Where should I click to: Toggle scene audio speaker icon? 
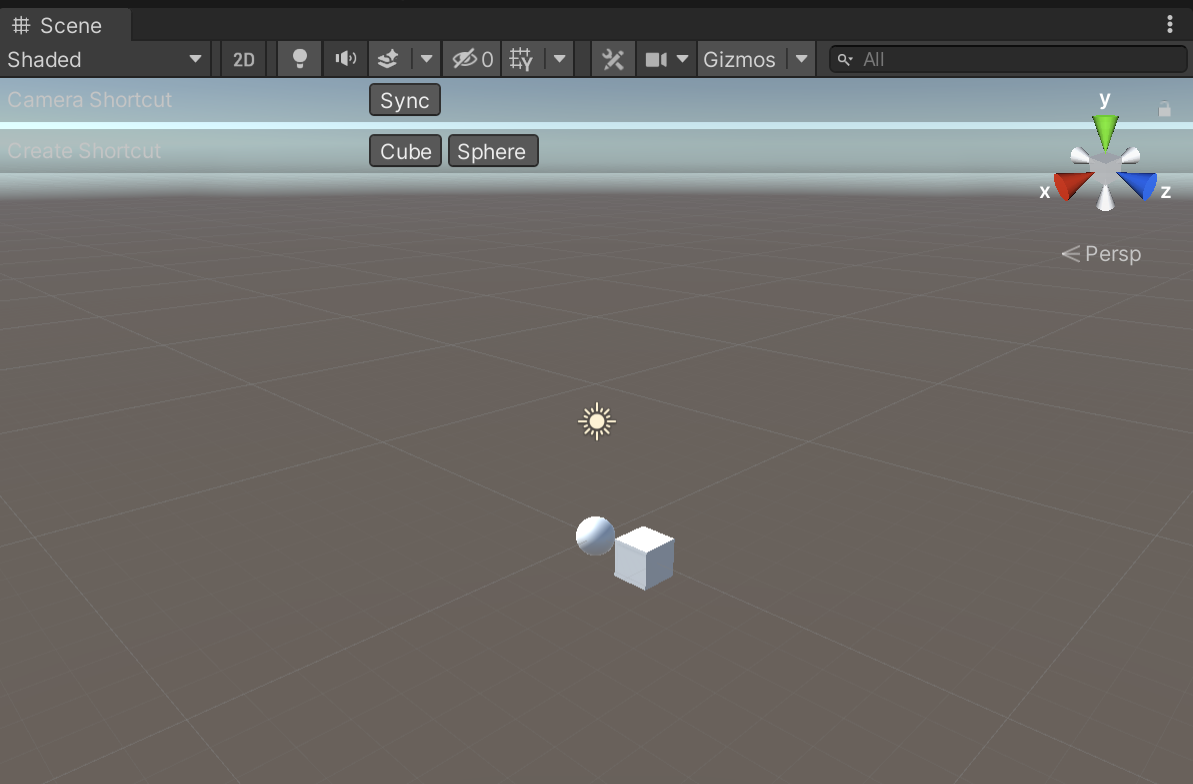pyautogui.click(x=345, y=59)
